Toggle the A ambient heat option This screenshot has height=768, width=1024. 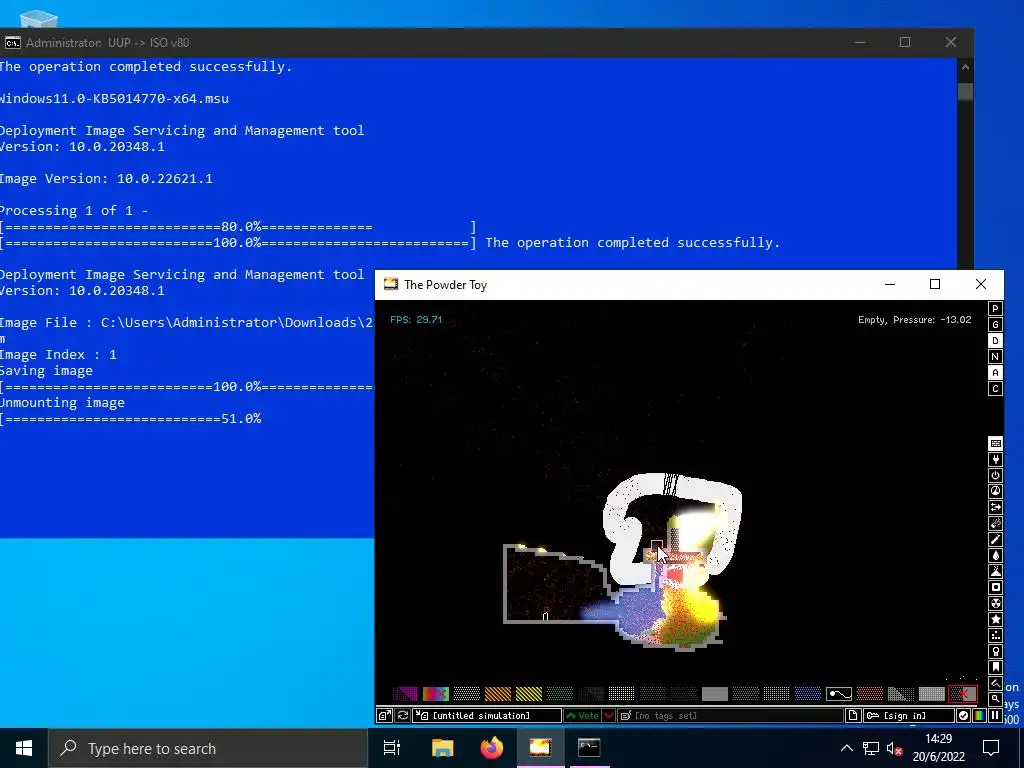(x=995, y=372)
